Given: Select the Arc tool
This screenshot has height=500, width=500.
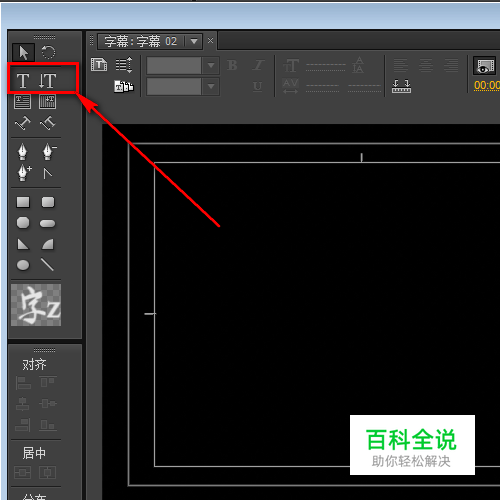Looking at the screenshot, I should [x=48, y=244].
